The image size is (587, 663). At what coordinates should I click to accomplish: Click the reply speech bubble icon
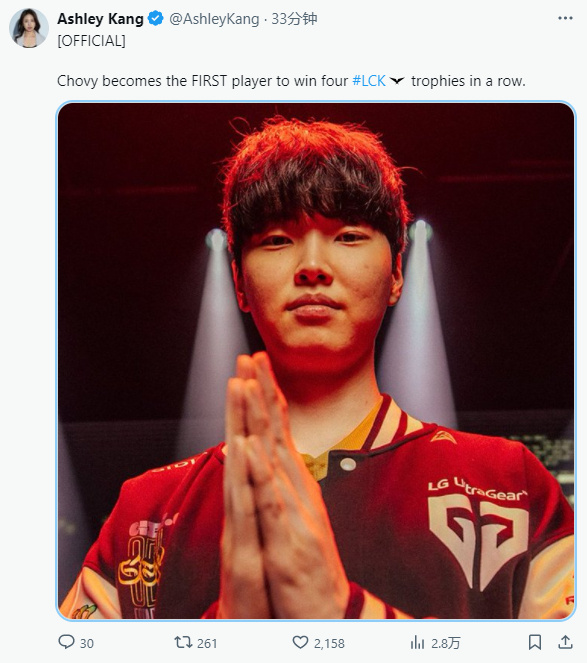tap(66, 642)
